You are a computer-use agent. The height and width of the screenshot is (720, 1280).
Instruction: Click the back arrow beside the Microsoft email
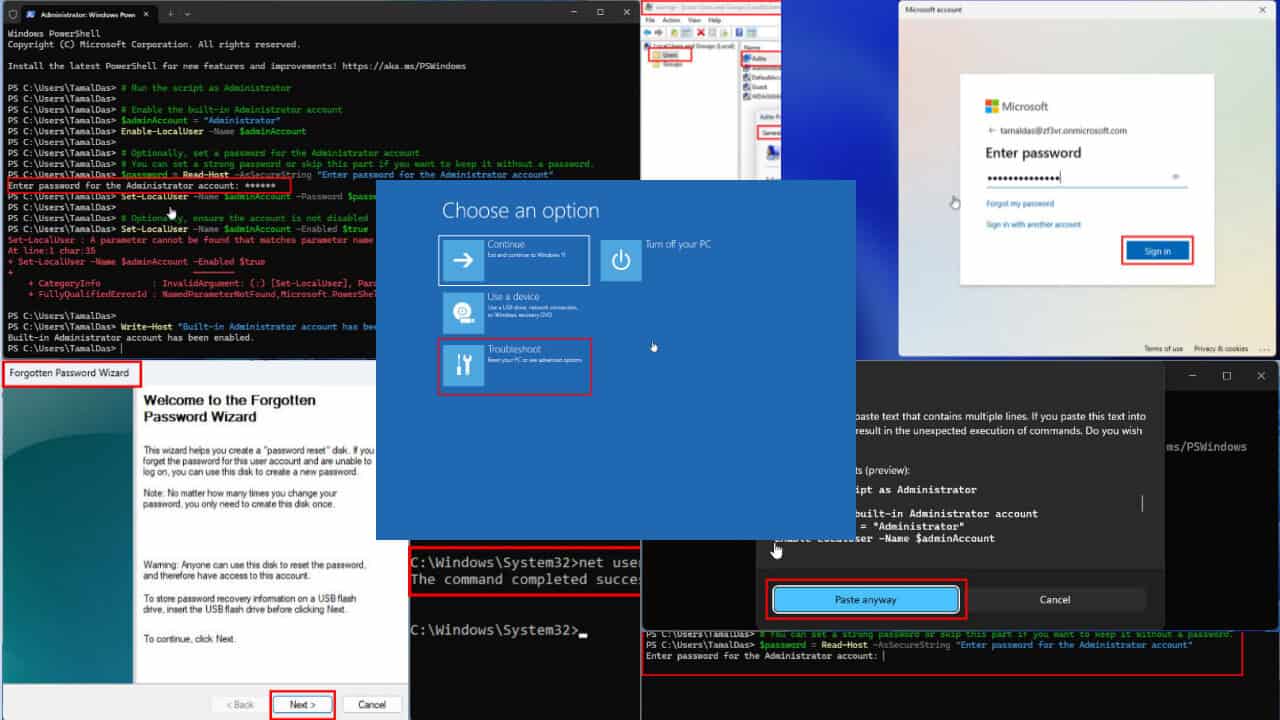click(991, 131)
